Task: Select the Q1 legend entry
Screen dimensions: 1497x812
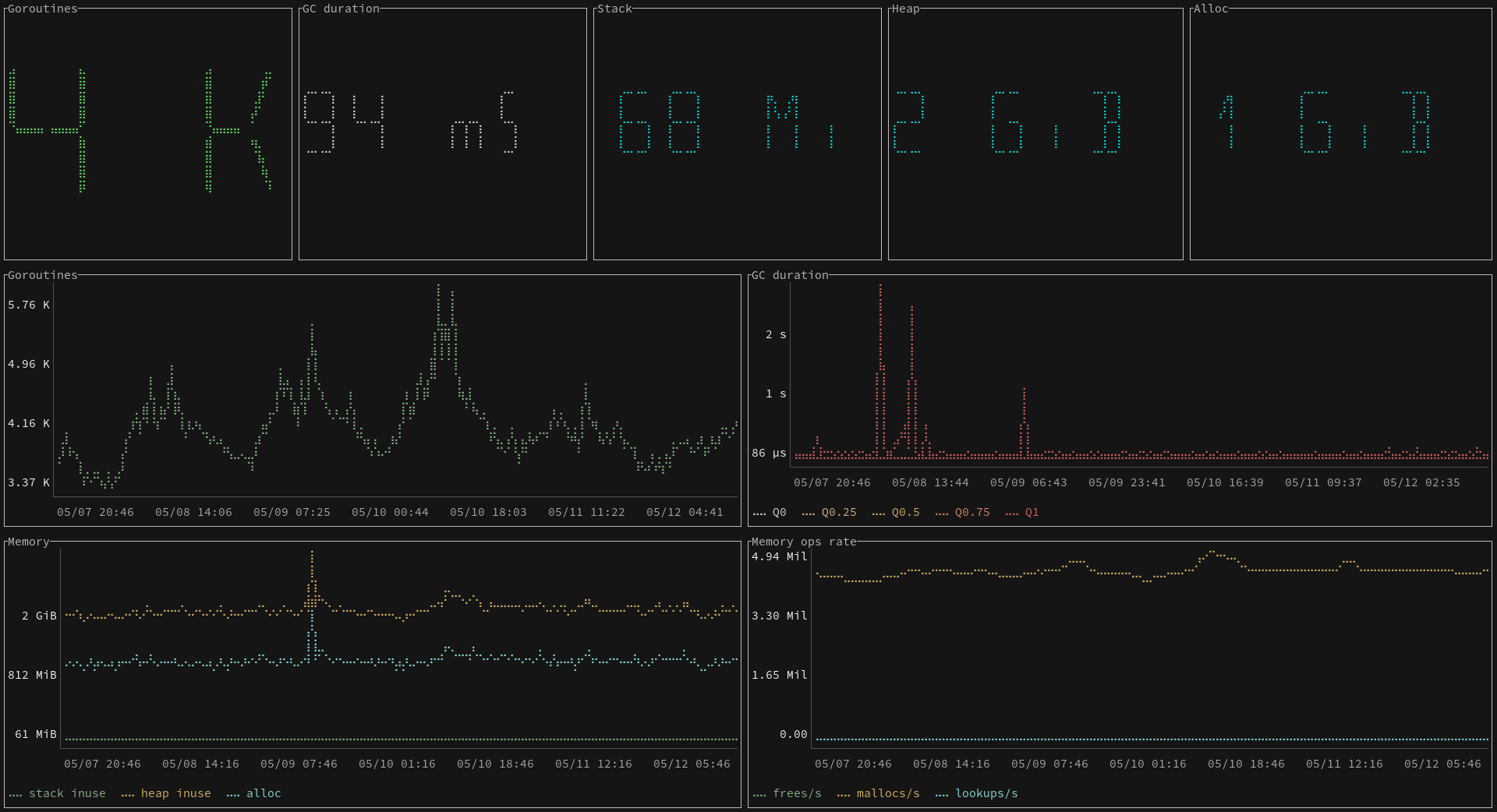Action: click(1022, 512)
